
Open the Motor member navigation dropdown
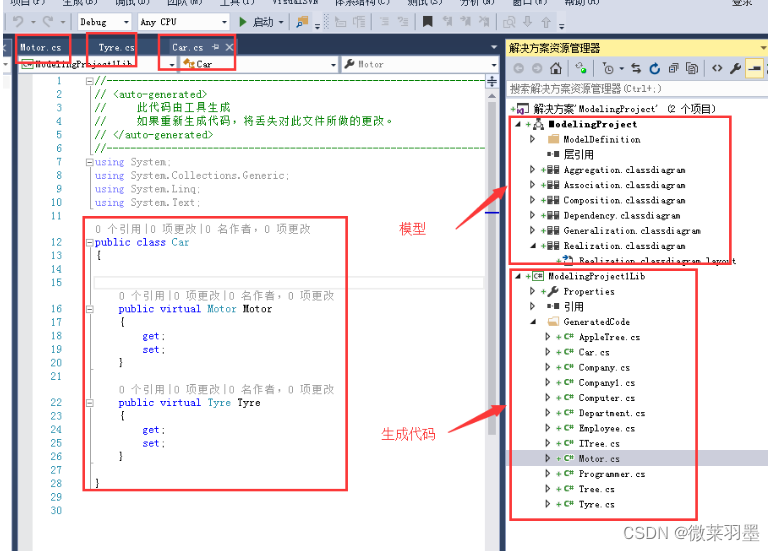(494, 64)
